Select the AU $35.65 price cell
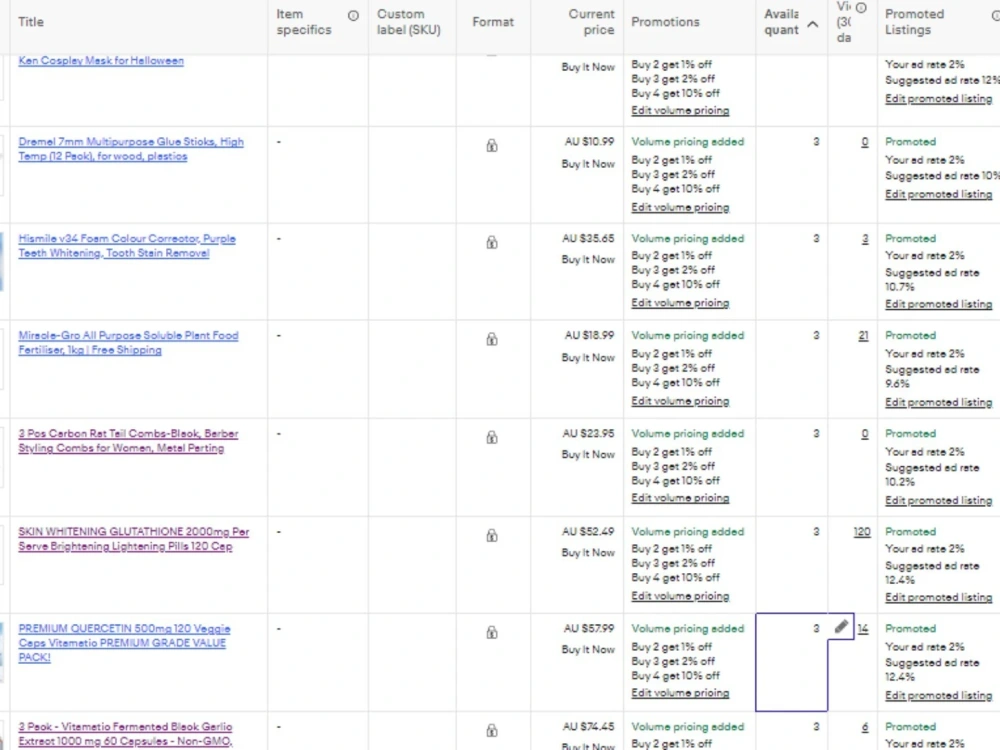 [x=588, y=239]
